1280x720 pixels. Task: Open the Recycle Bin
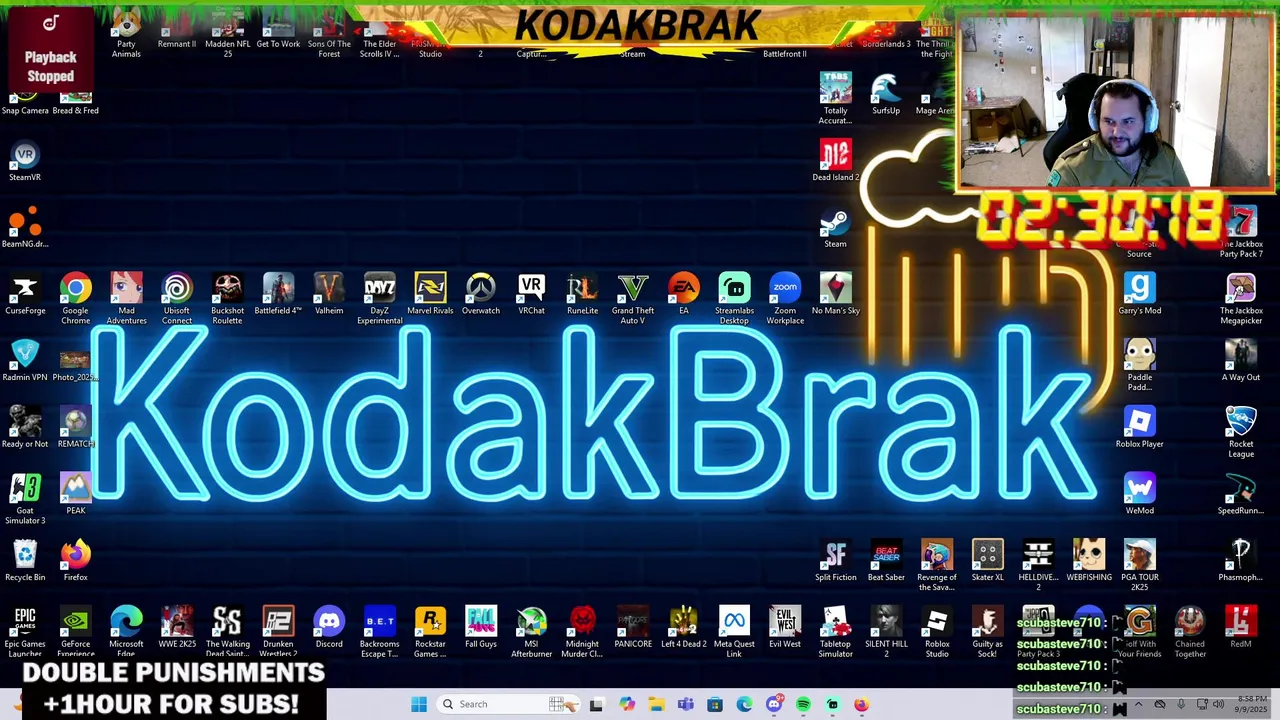[25, 562]
